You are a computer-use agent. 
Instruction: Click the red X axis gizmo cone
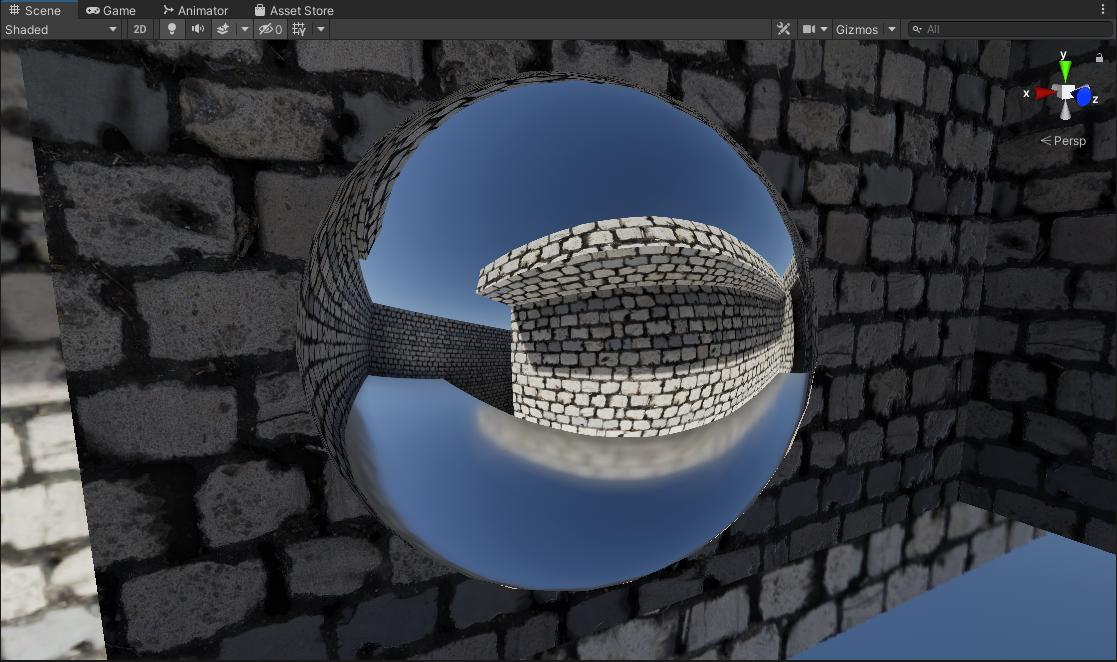coord(1044,93)
